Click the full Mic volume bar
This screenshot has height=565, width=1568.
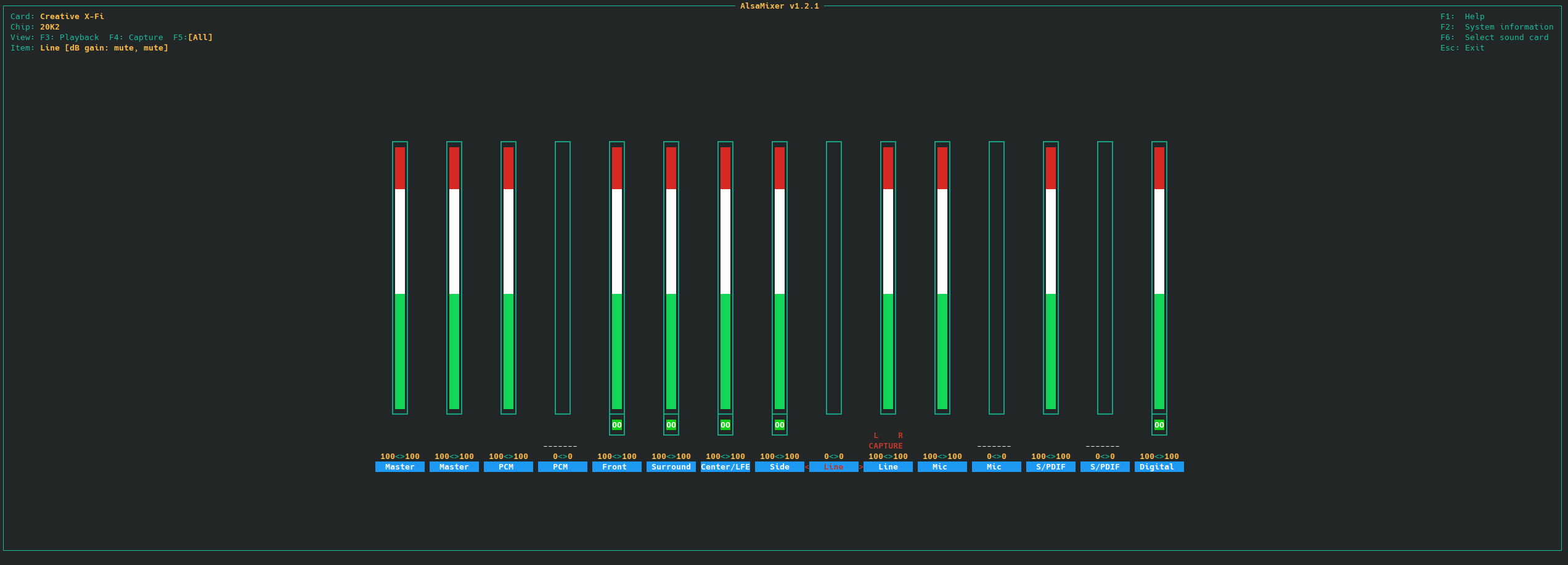(942, 278)
